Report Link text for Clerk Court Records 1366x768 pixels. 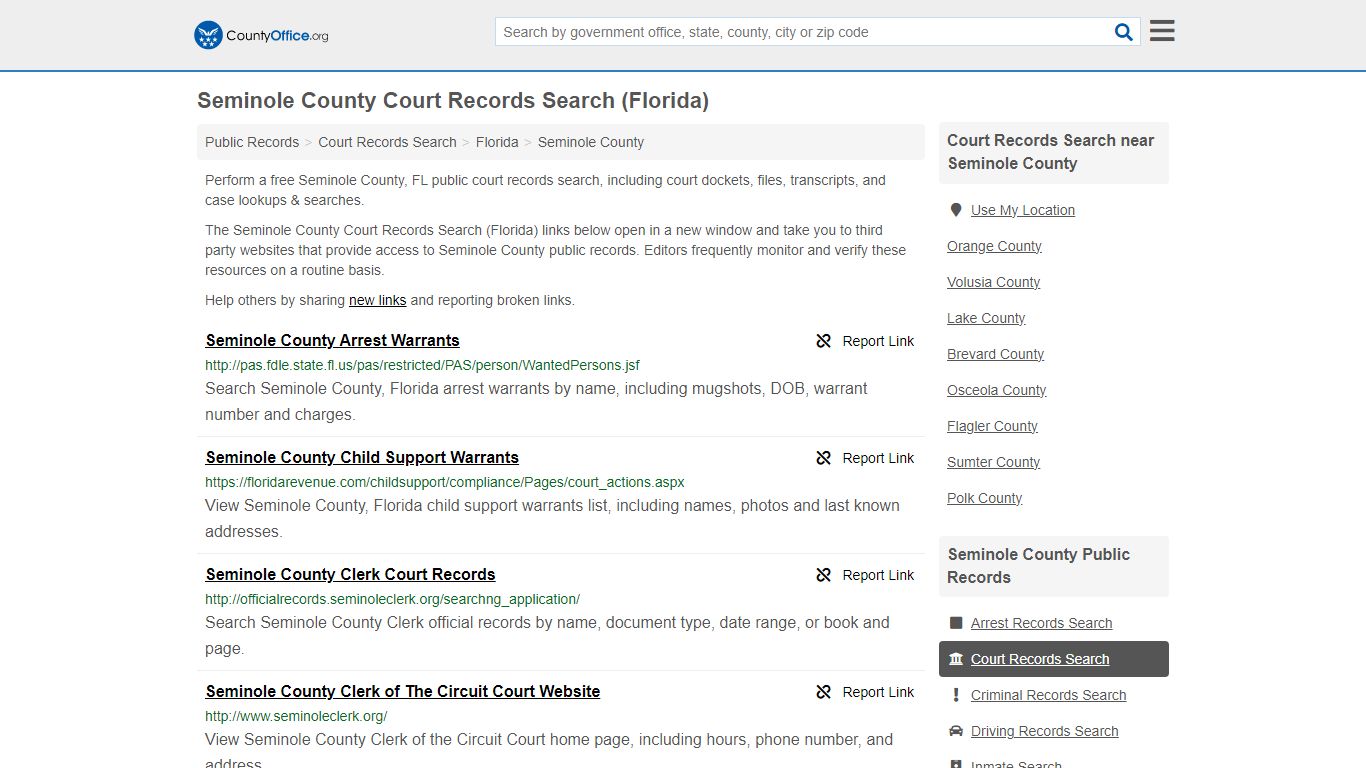click(x=878, y=575)
